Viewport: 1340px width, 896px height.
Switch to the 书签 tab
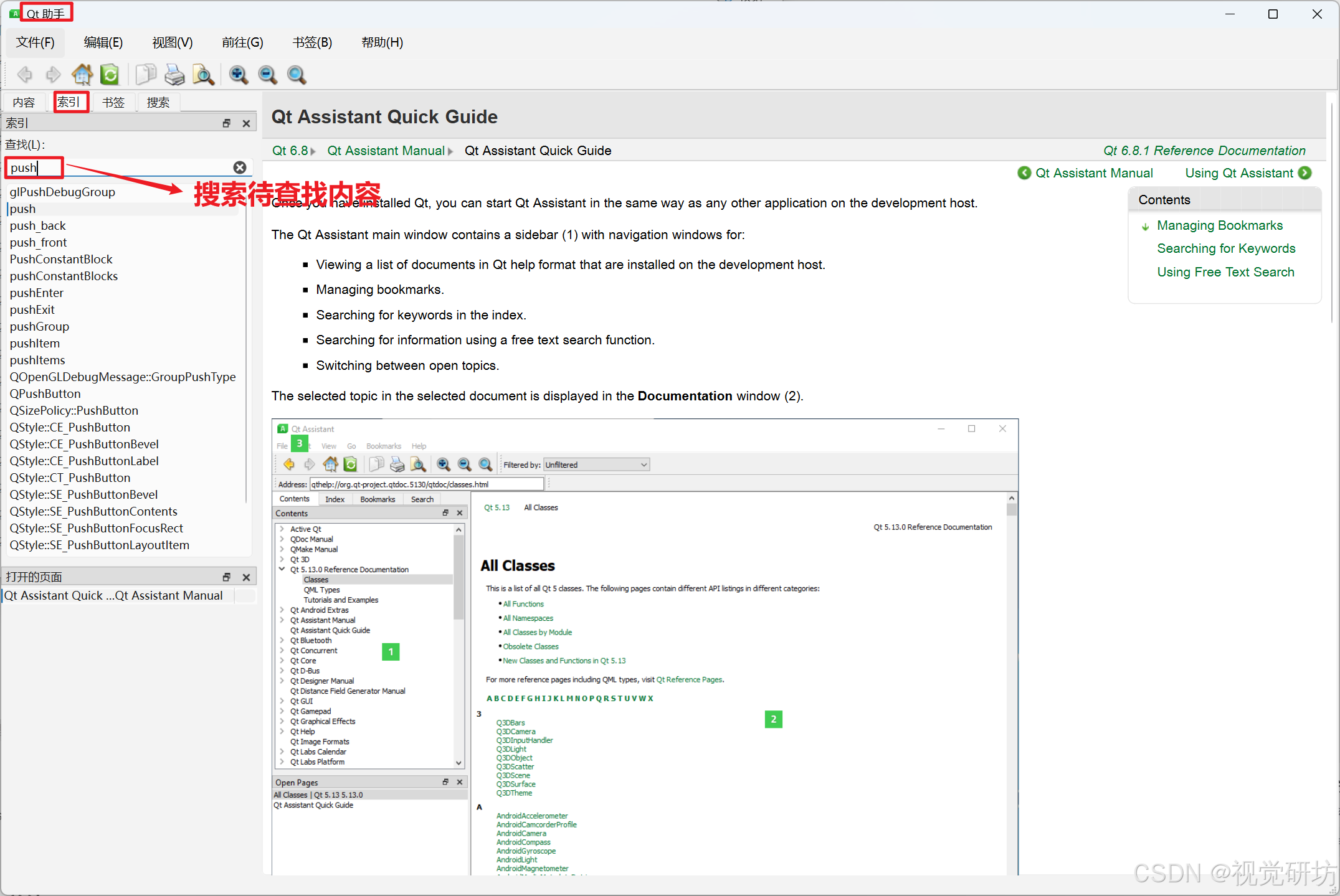coord(113,102)
